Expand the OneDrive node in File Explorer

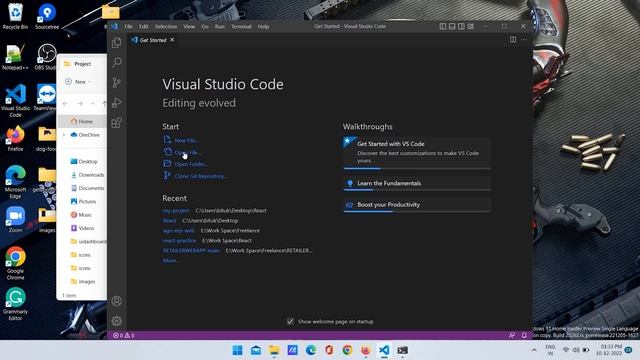(x=64, y=135)
